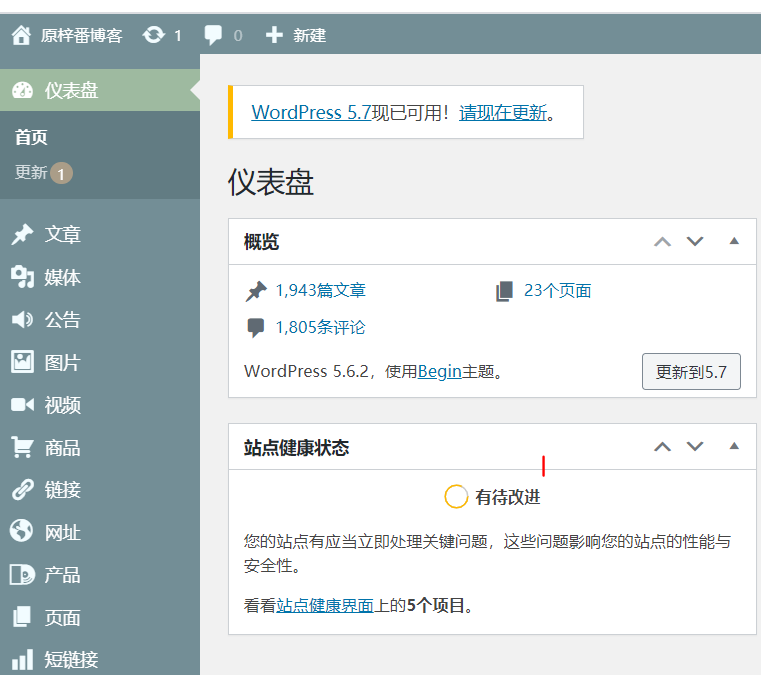Open the 页面 menu in sidebar

(x=62, y=617)
